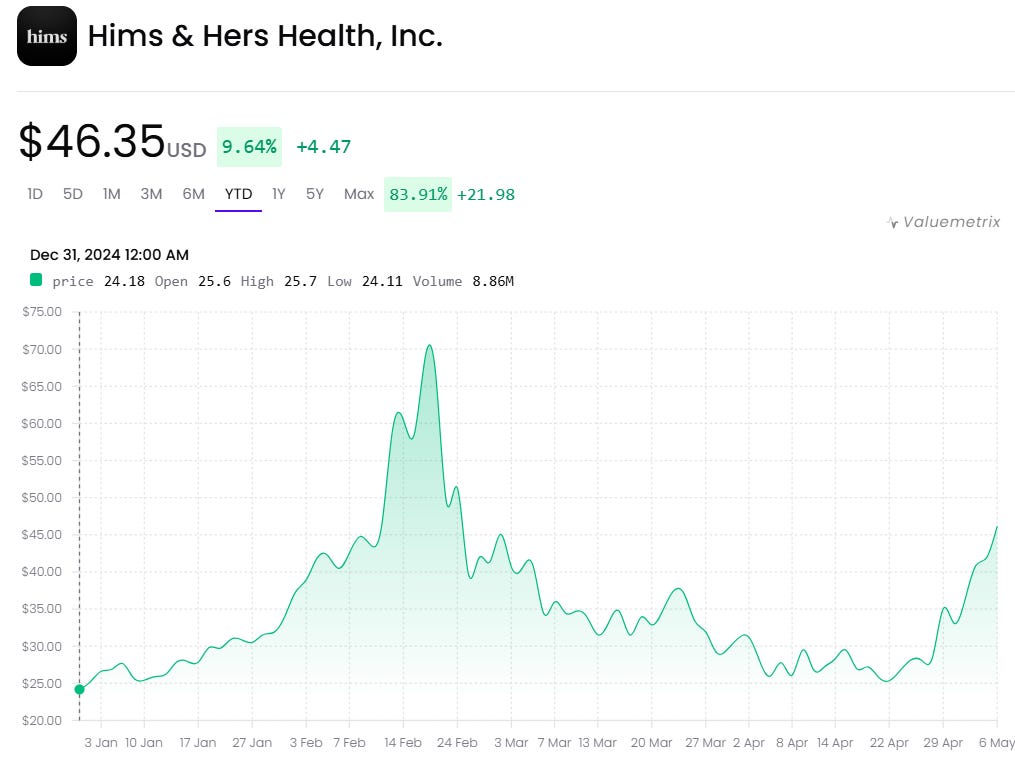This screenshot has height=760, width=1015.
Task: Click the 10 Jan x-axis label
Action: point(144,743)
